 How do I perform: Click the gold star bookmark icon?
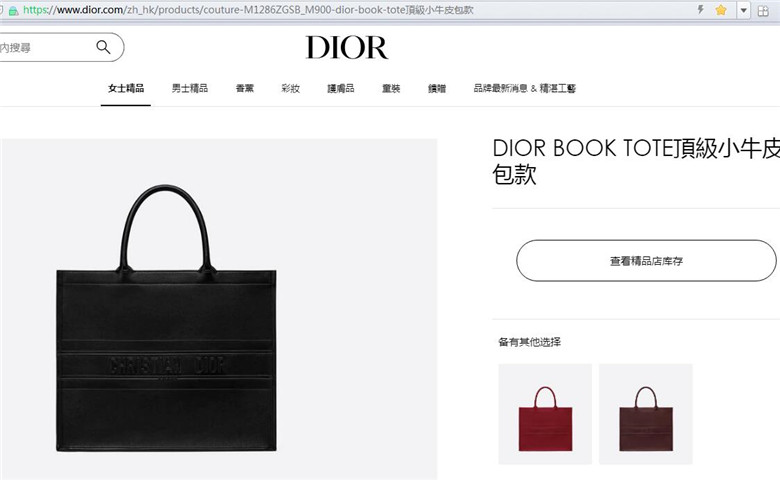coord(721,9)
